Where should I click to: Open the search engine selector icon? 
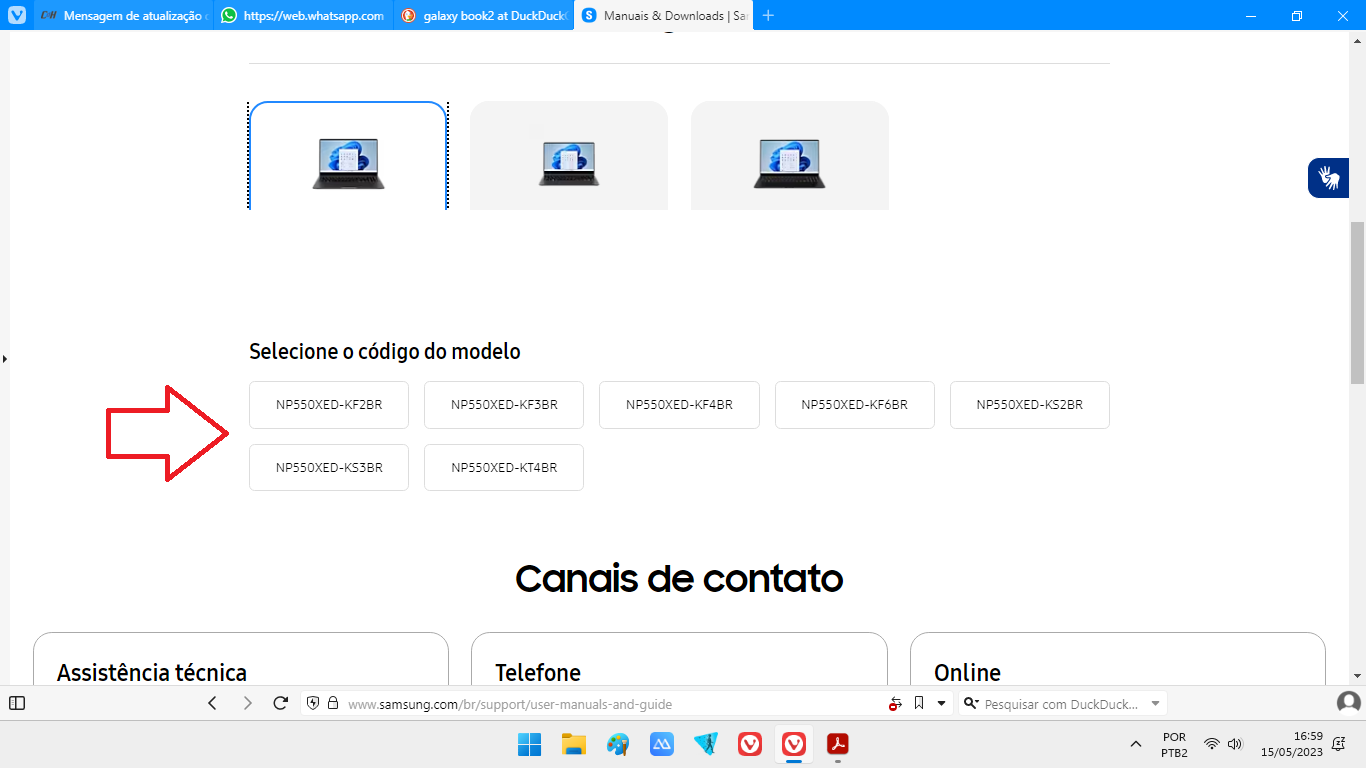click(x=970, y=704)
